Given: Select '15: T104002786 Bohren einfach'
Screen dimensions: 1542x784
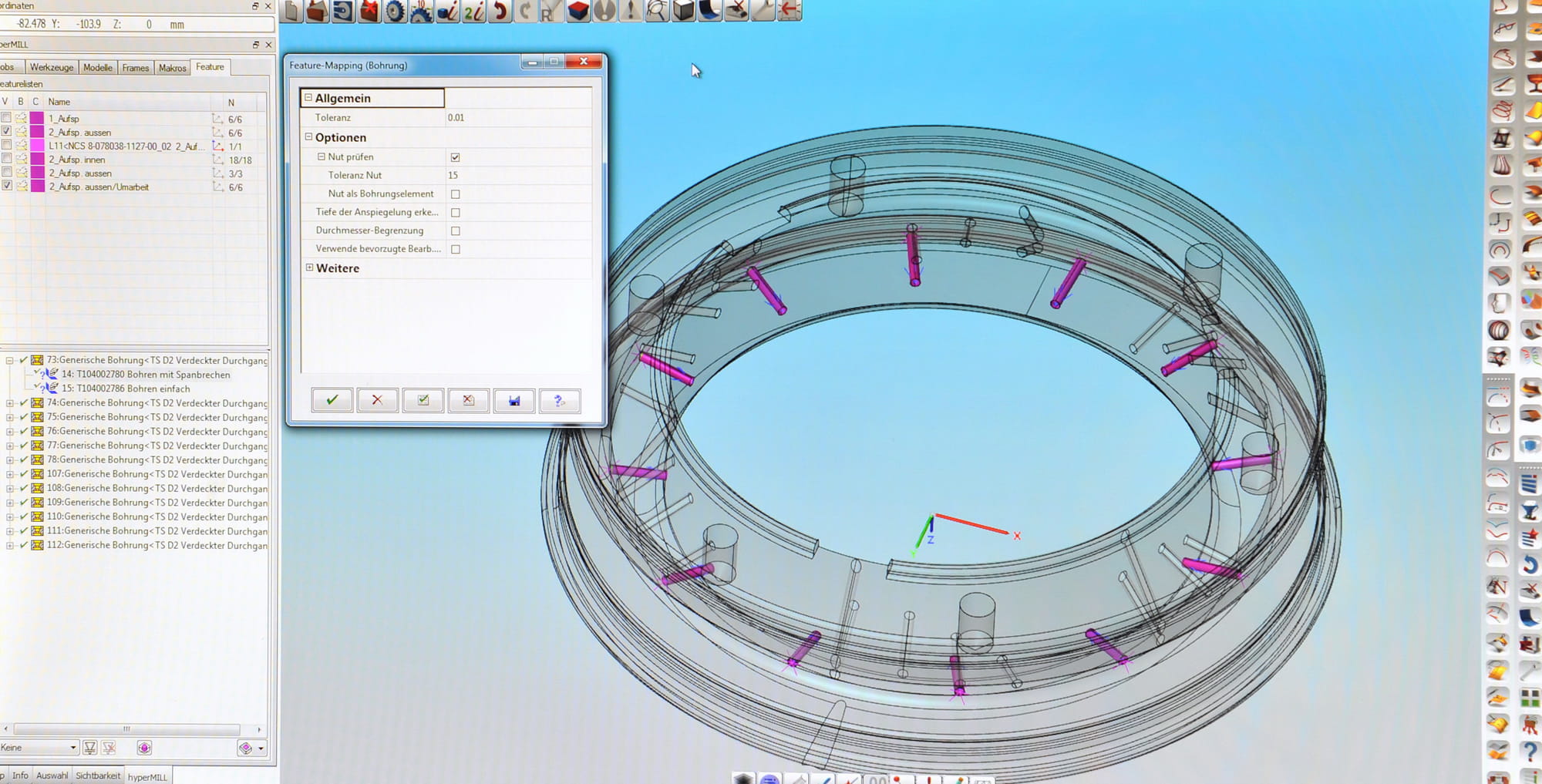Looking at the screenshot, I should coord(126,389).
